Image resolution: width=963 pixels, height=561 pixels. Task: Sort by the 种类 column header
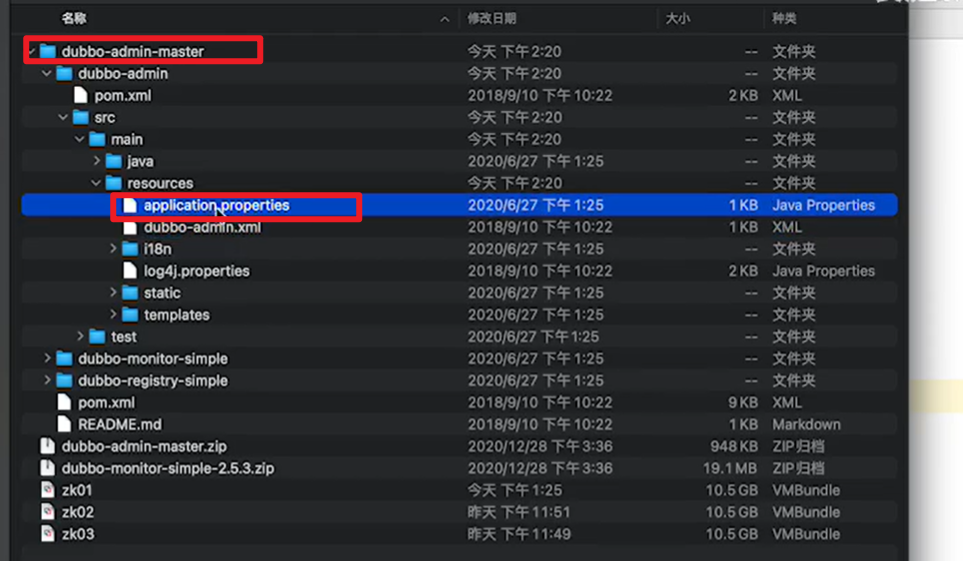(x=784, y=19)
